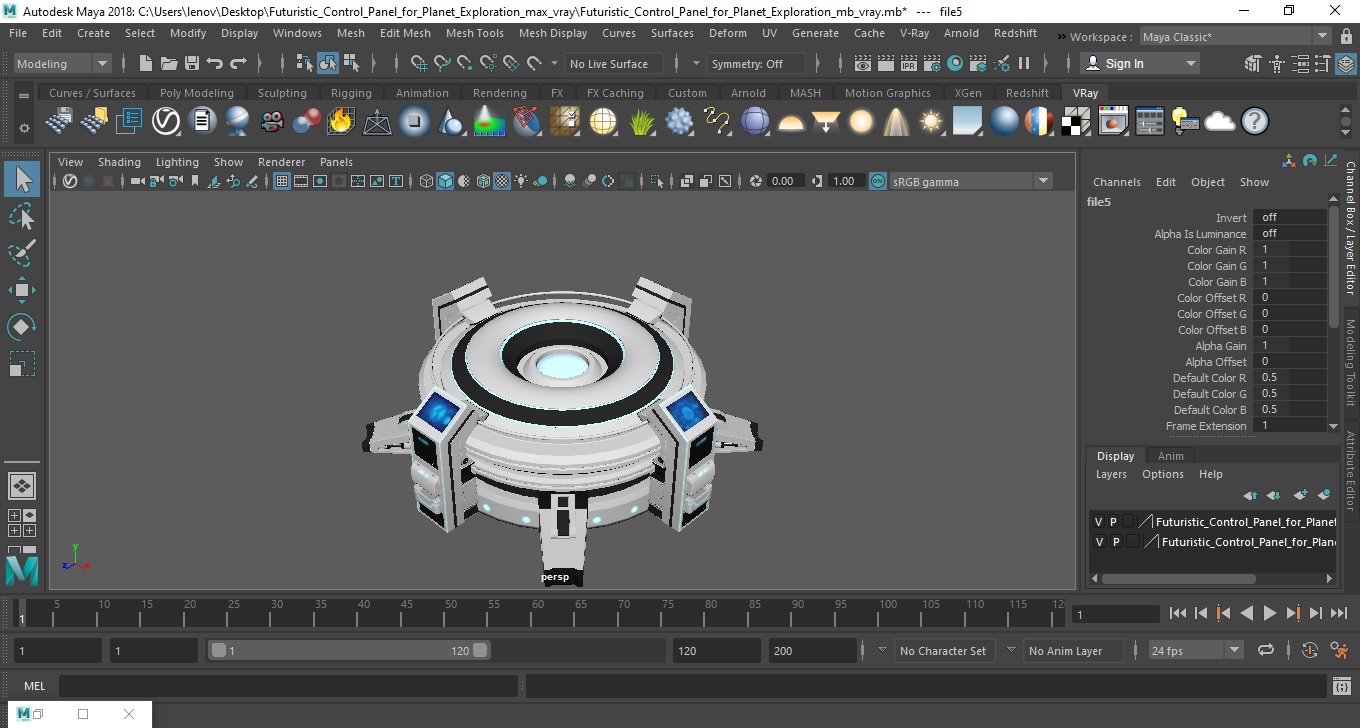
Task: Toggle playback P of first display layer
Action: [x=1113, y=522]
